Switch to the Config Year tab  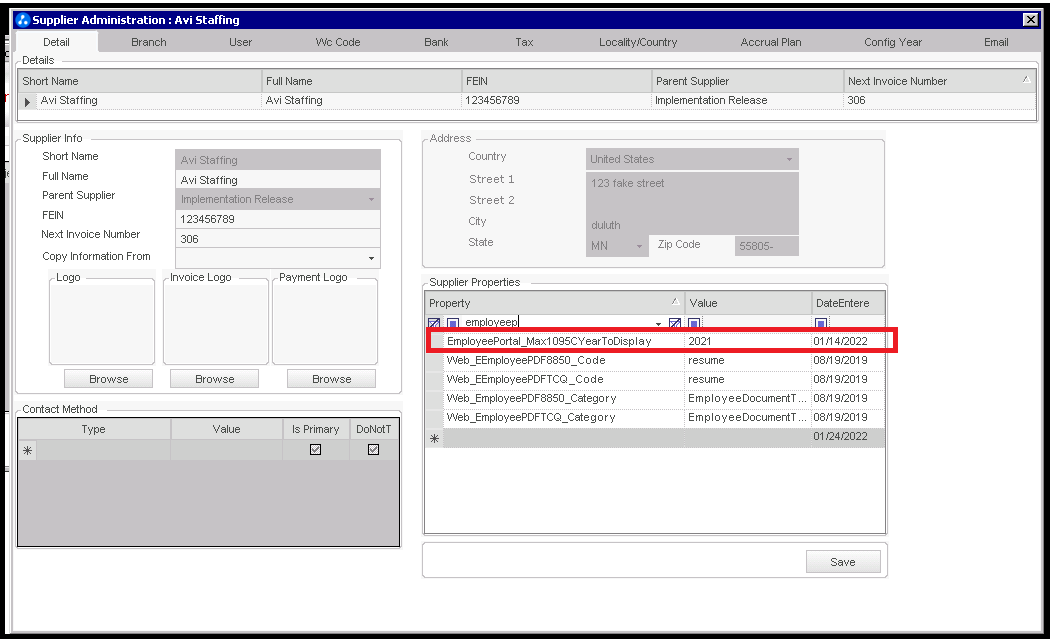click(893, 42)
